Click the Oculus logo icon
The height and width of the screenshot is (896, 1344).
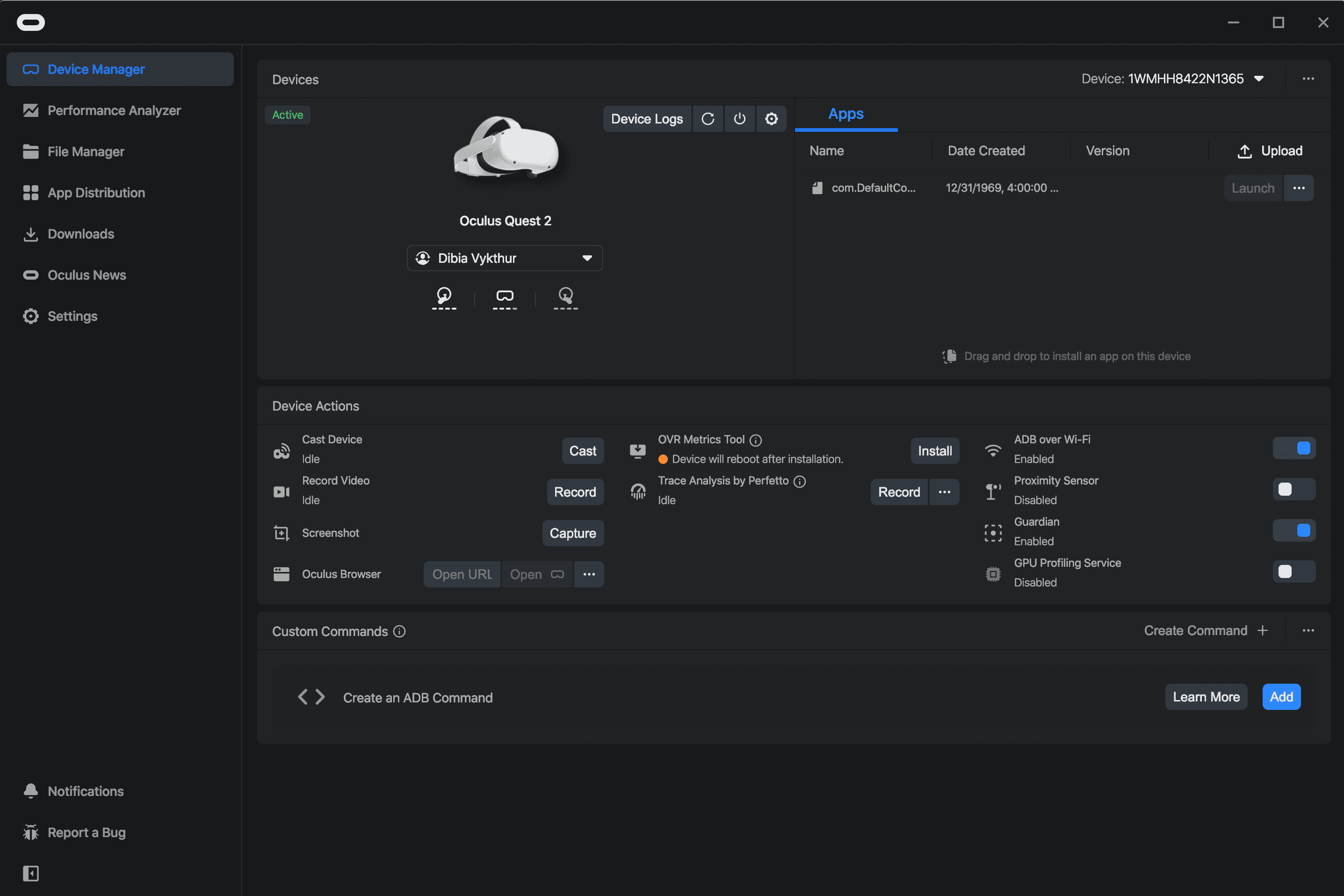[x=31, y=22]
